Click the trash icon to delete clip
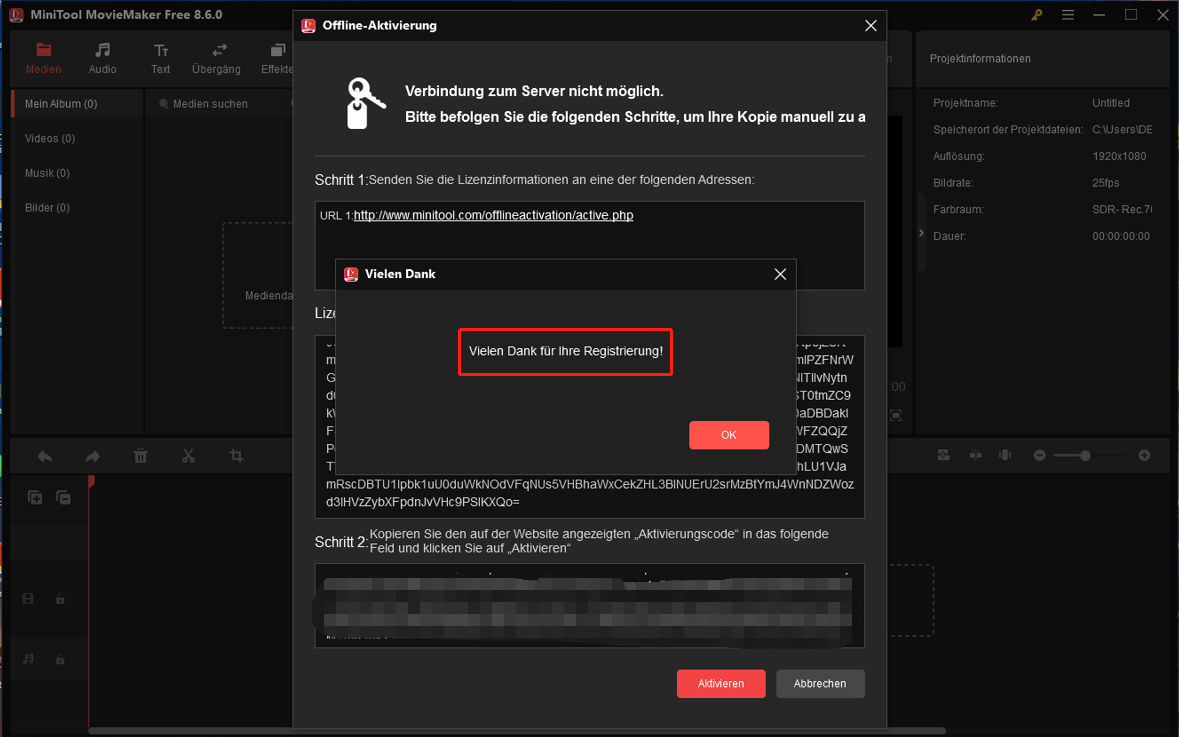 (x=140, y=455)
